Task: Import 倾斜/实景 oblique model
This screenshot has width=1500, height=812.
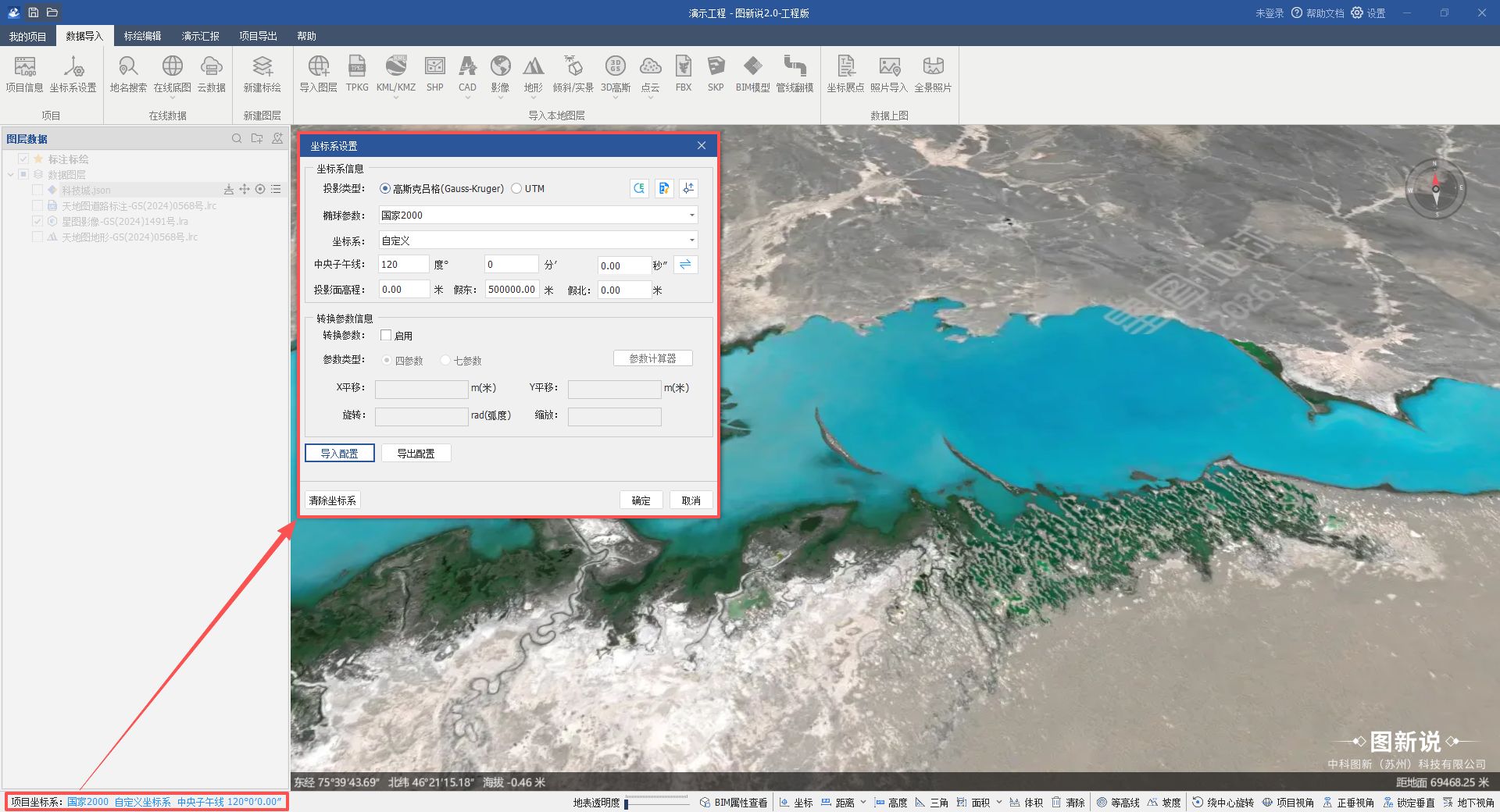Action: pos(573,75)
